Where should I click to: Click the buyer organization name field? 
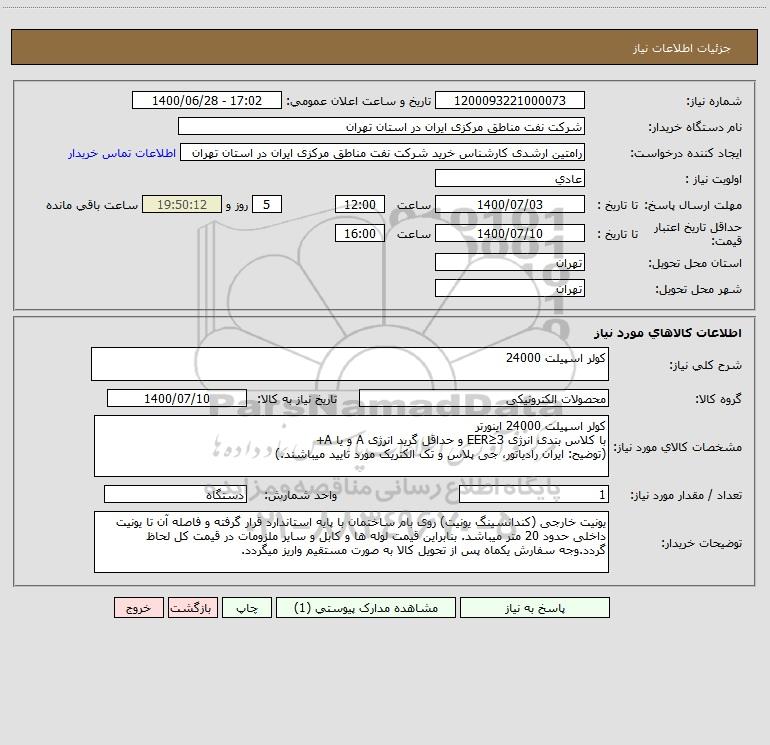pyautogui.click(x=381, y=126)
